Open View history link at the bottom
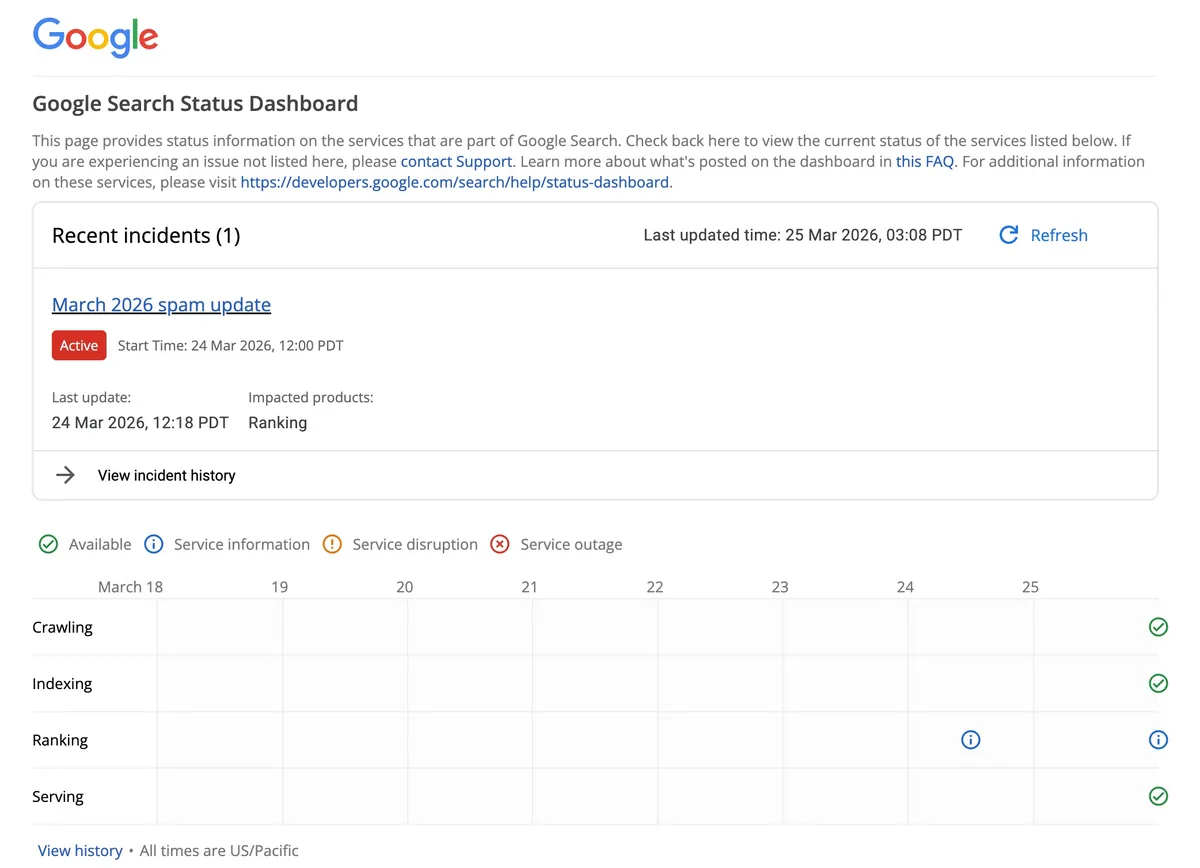Screen dimensions: 1200x868 (x=80, y=850)
